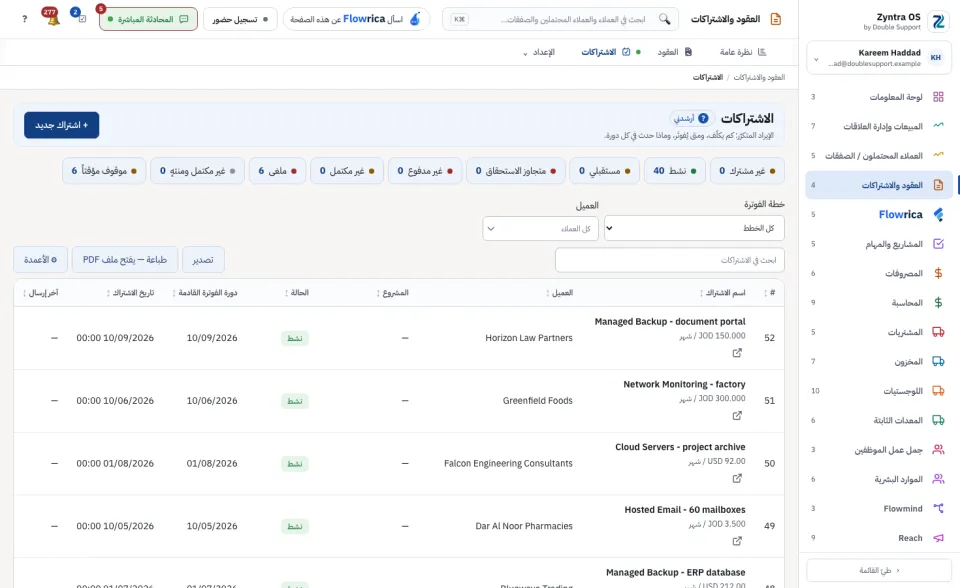Sort by تاريخ الاشتراك column header
The width and height of the screenshot is (960, 588).
coord(130,293)
